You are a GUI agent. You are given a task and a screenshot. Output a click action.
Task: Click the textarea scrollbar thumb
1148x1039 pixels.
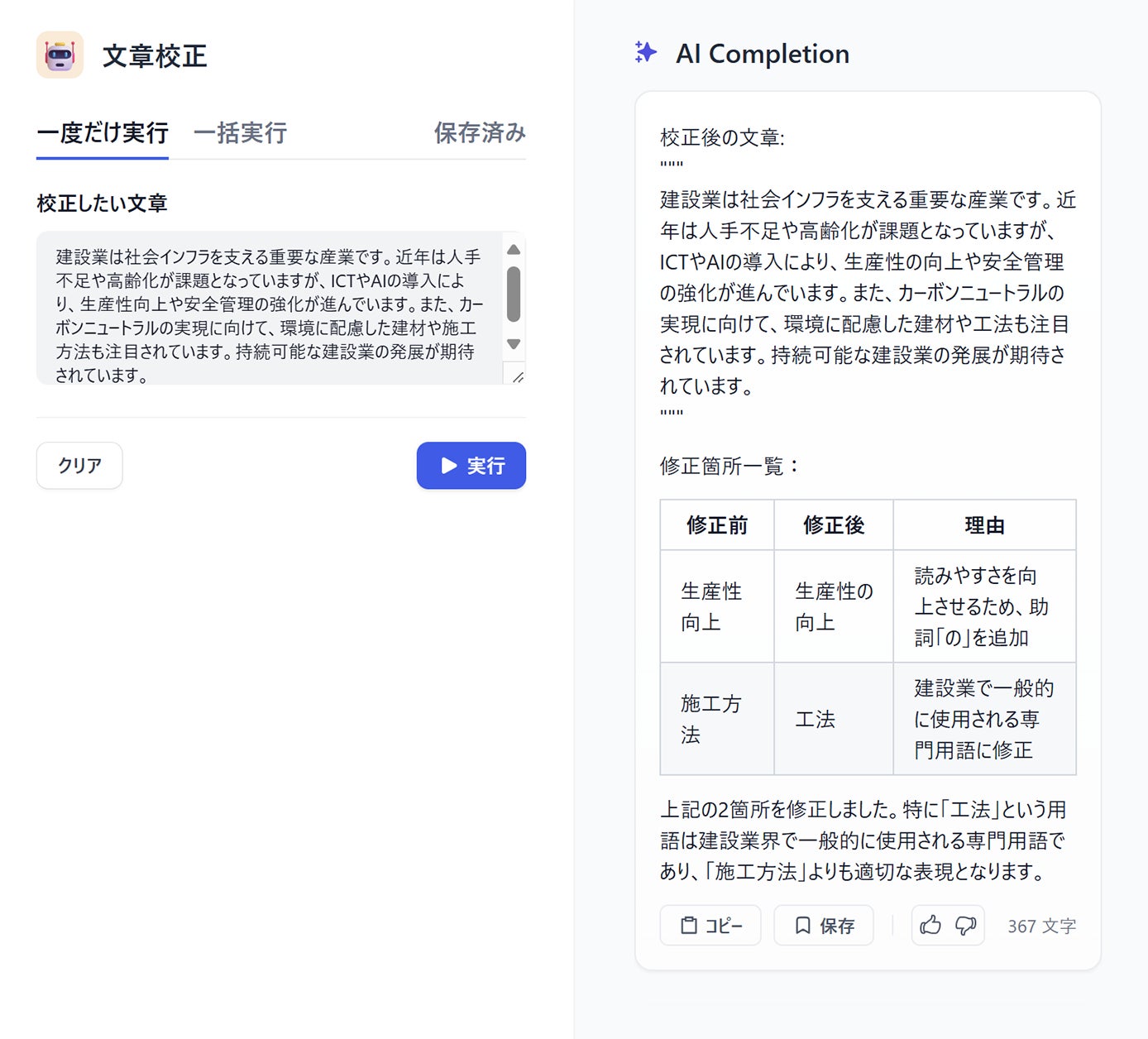pos(514,294)
